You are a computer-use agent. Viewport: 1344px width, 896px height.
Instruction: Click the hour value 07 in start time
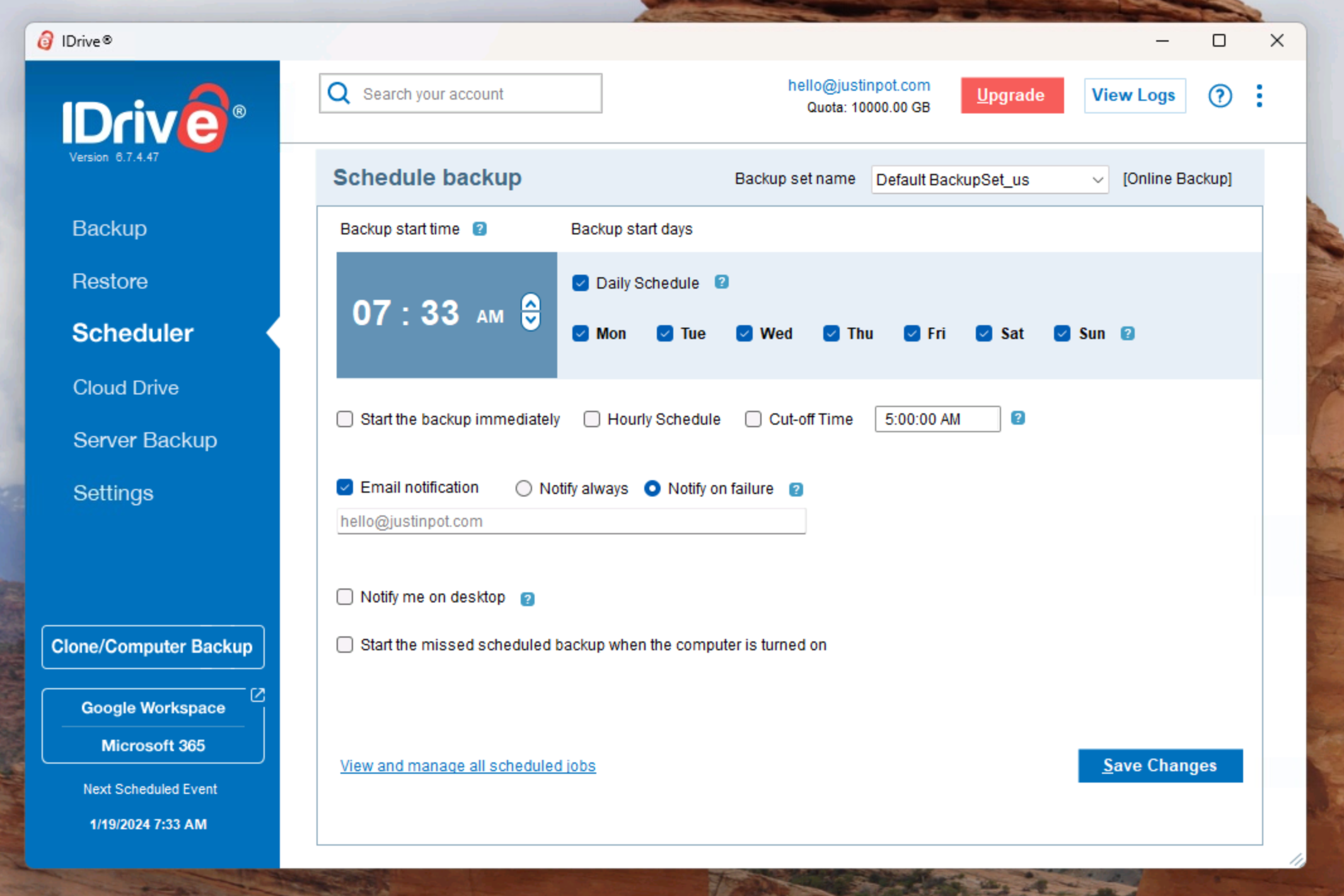pyautogui.click(x=371, y=313)
